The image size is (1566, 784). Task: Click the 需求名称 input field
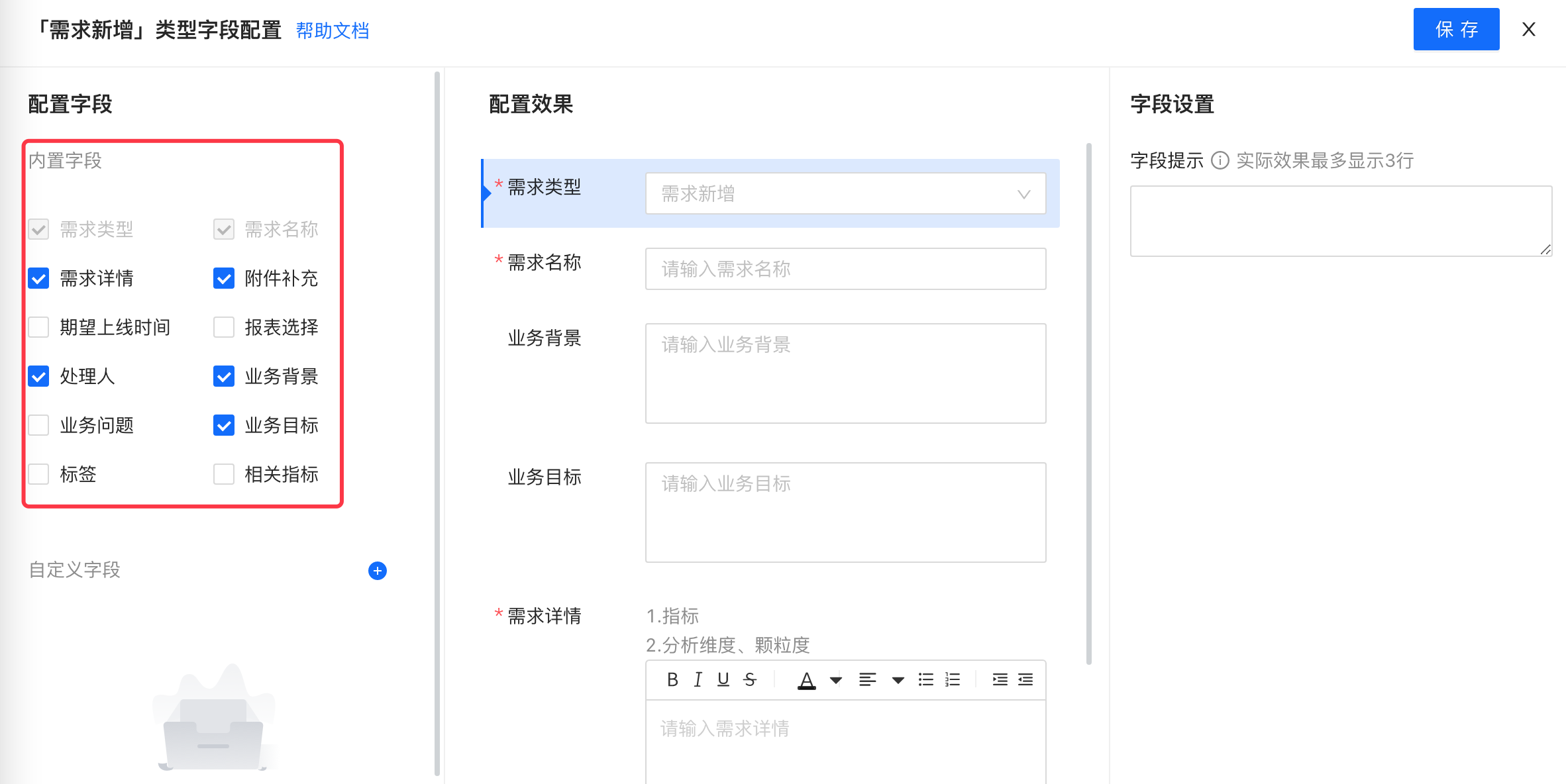coord(845,269)
